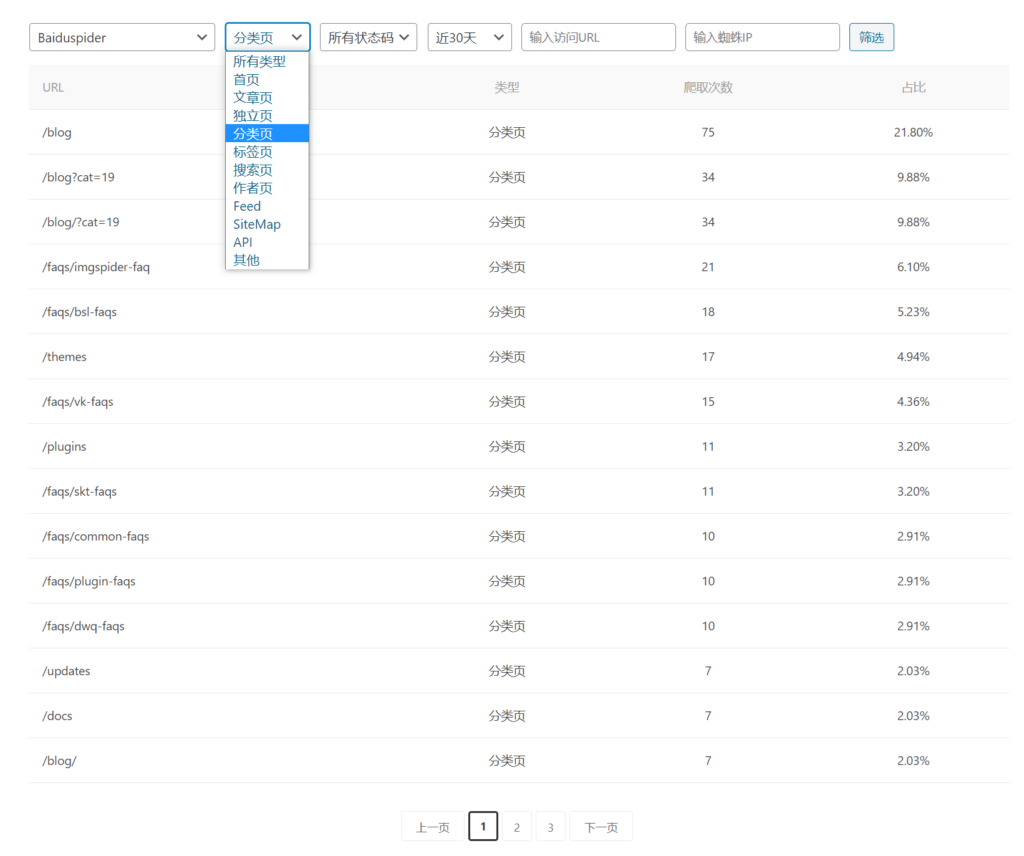
Task: Select 所有类型 from the type list
Action: [259, 61]
